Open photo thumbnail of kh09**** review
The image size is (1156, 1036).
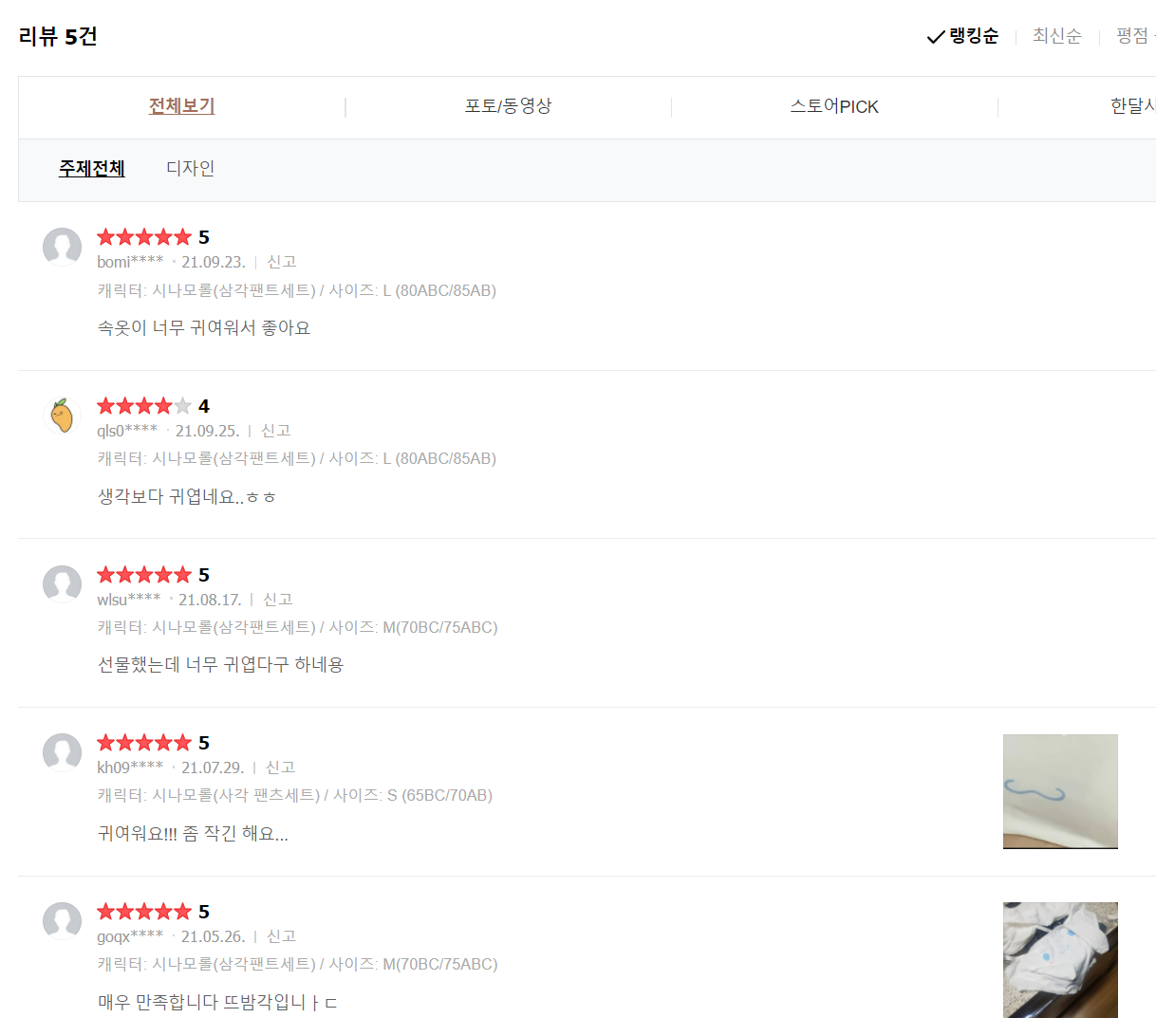point(1060,791)
